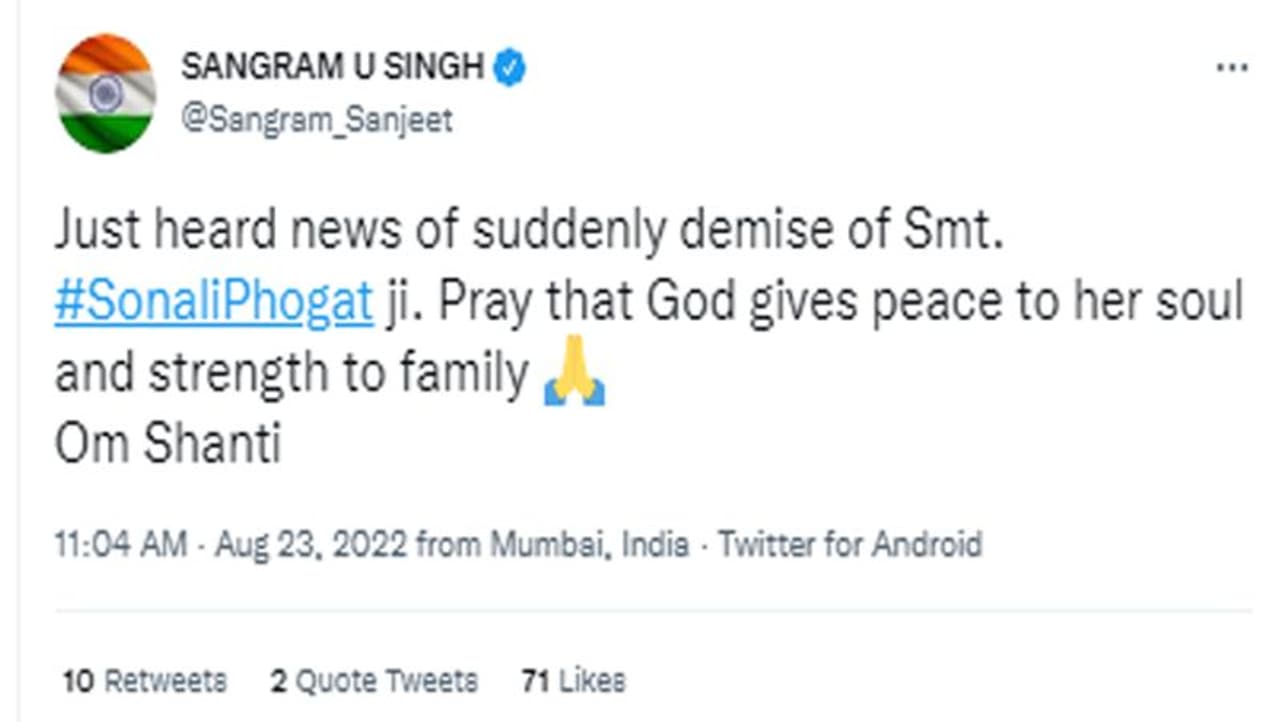Show the 71 Likes list
Image resolution: width=1280 pixels, height=722 pixels.
click(573, 681)
